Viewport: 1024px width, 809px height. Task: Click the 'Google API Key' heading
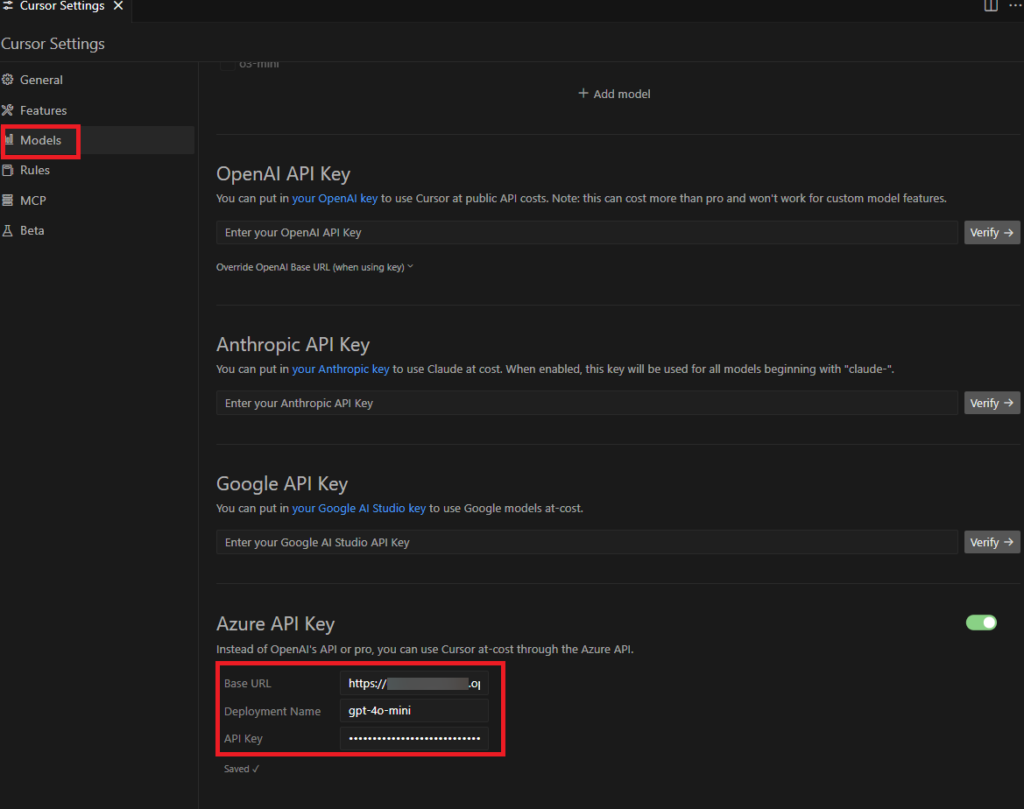(282, 484)
